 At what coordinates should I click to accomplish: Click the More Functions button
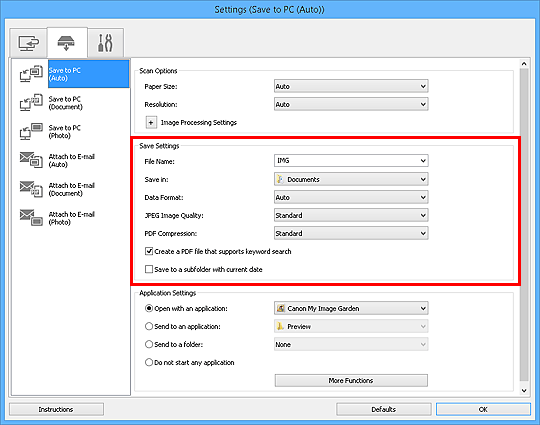(351, 380)
